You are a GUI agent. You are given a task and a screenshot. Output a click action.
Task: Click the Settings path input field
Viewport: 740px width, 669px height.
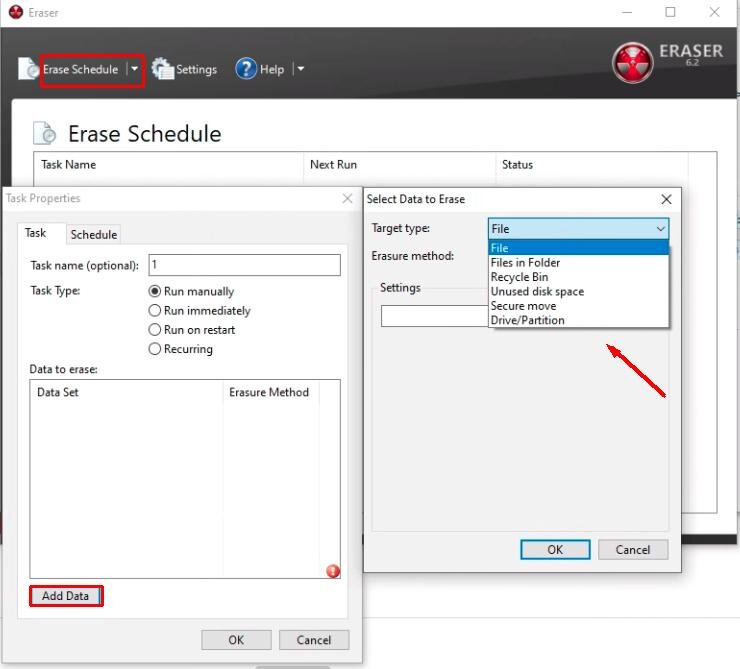click(434, 316)
